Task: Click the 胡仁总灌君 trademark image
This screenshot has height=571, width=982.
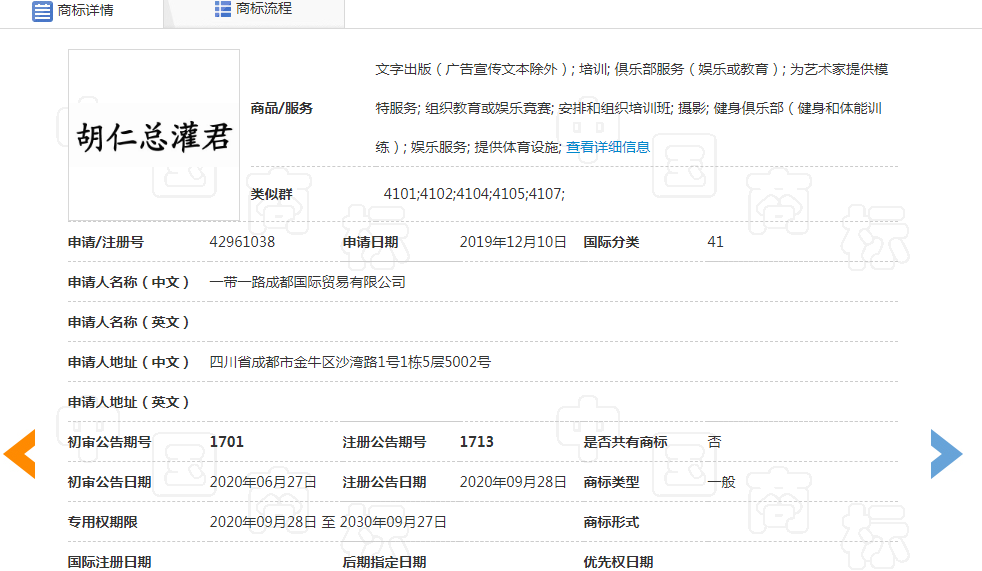Action: [154, 135]
